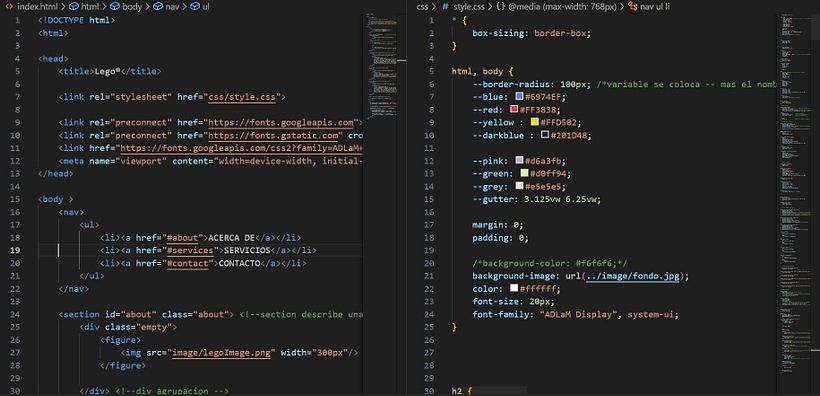Image resolution: width=820 pixels, height=396 pixels.
Task: Select the style.css breadcrumb item
Action: click(469, 7)
